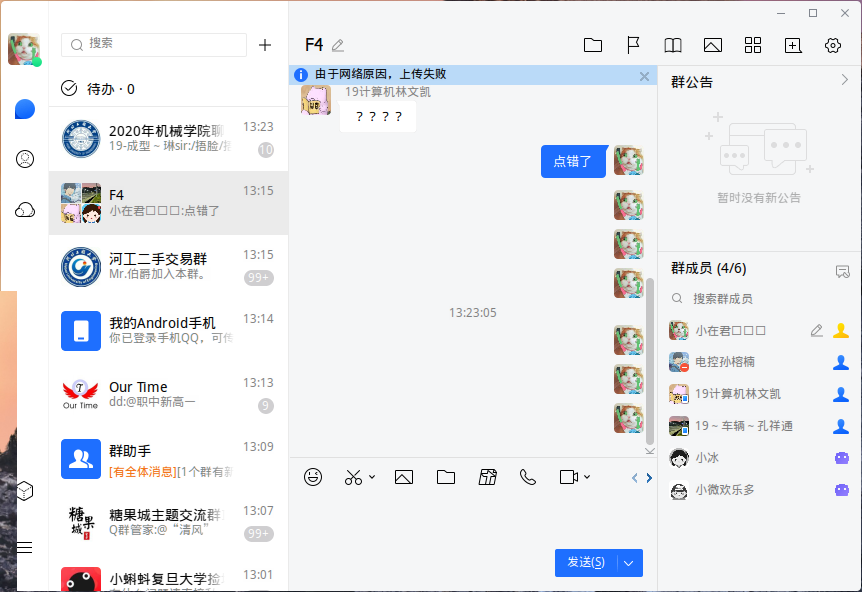This screenshot has width=862, height=592.
Task: Edit the F4 group name with pencil icon
Action: [x=337, y=44]
